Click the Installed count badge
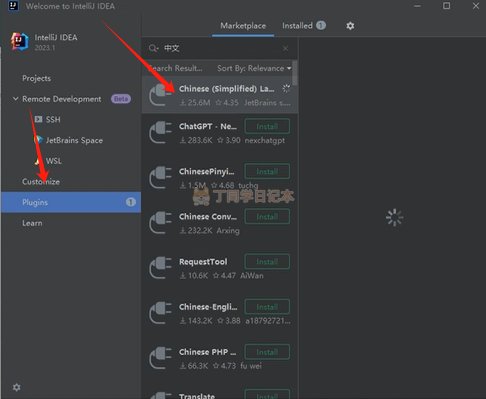 (x=321, y=25)
